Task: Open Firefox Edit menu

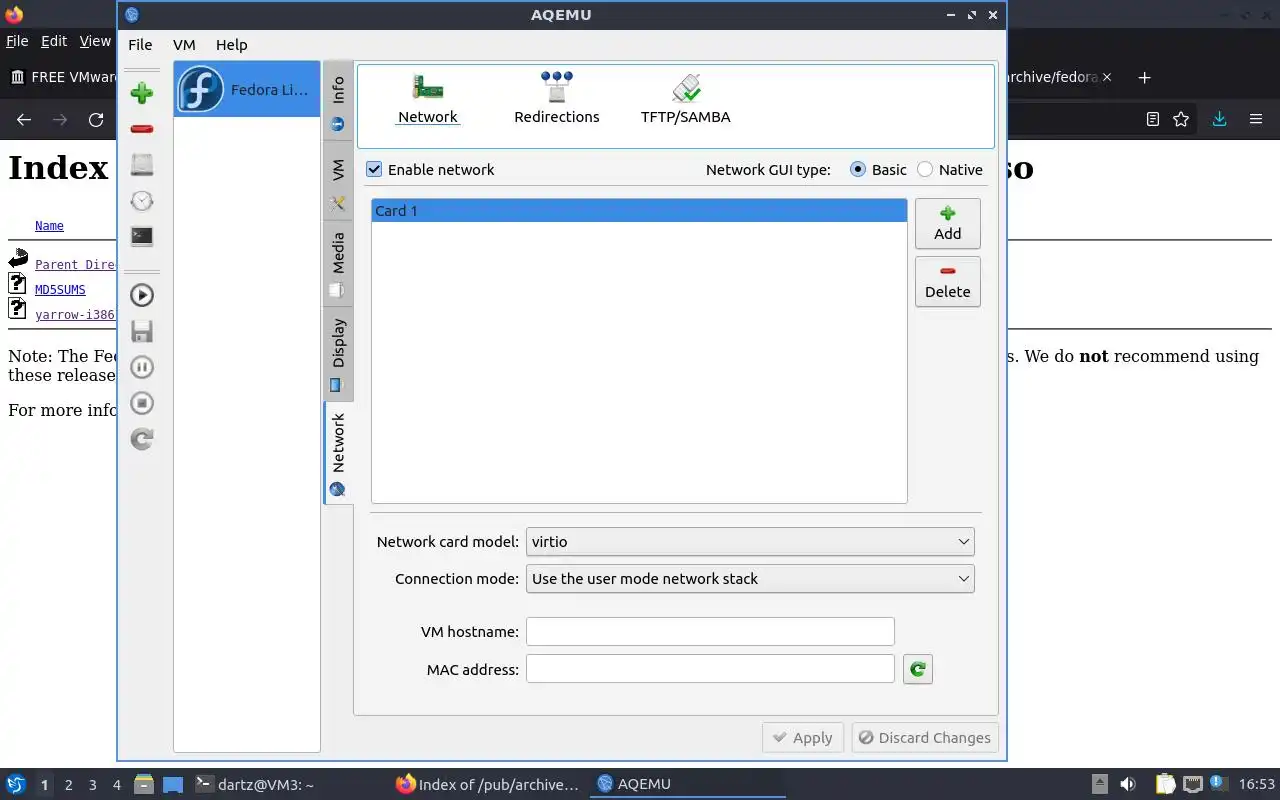Action: pos(54,41)
